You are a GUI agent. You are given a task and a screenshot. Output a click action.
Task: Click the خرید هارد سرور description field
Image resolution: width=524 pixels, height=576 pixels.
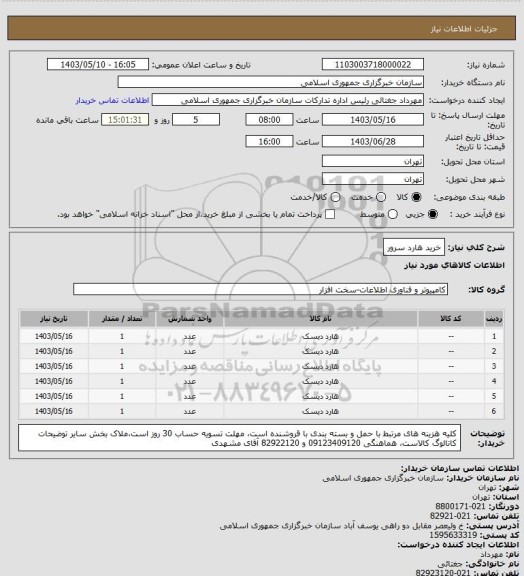pos(414,248)
